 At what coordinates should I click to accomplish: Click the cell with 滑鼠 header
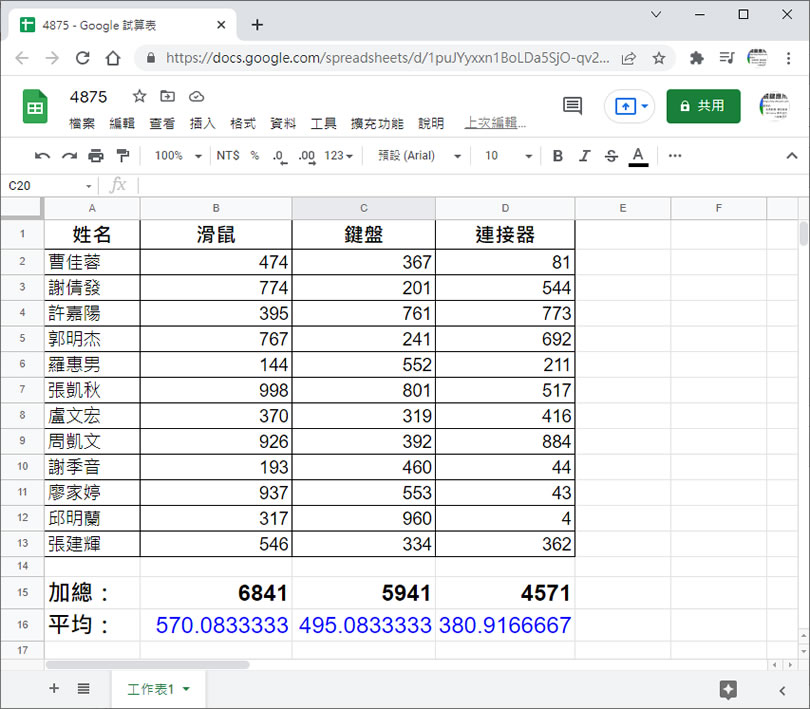(216, 235)
